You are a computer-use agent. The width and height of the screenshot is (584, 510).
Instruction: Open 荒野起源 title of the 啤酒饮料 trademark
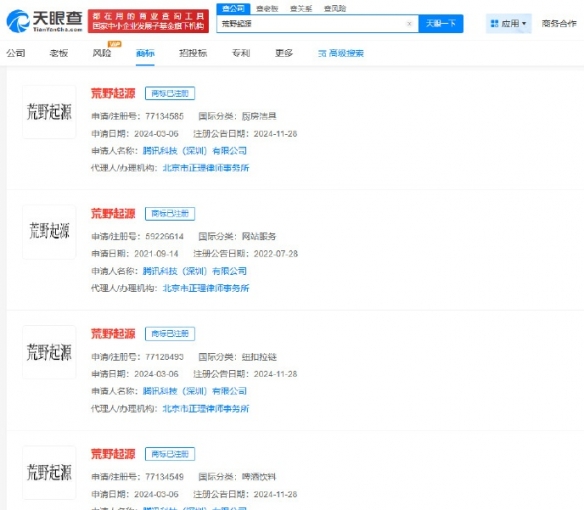(113, 454)
